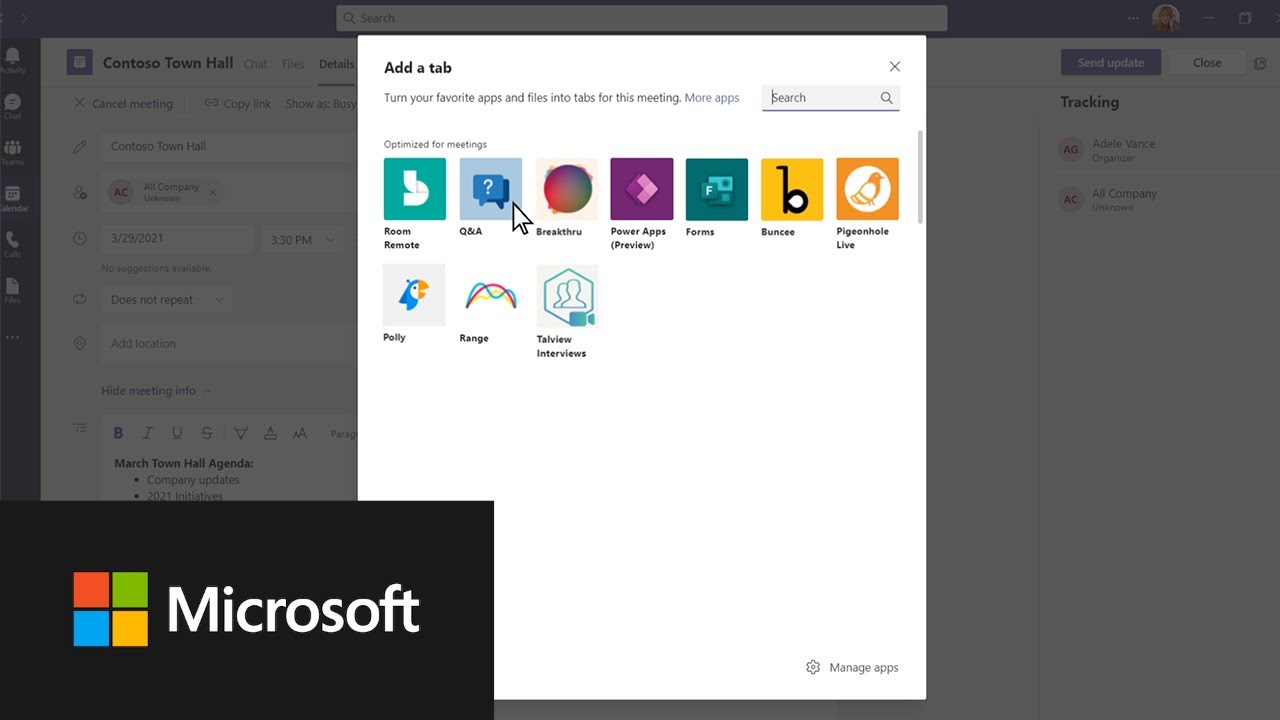Open Manage apps settings
The height and width of the screenshot is (720, 1280).
pos(852,667)
